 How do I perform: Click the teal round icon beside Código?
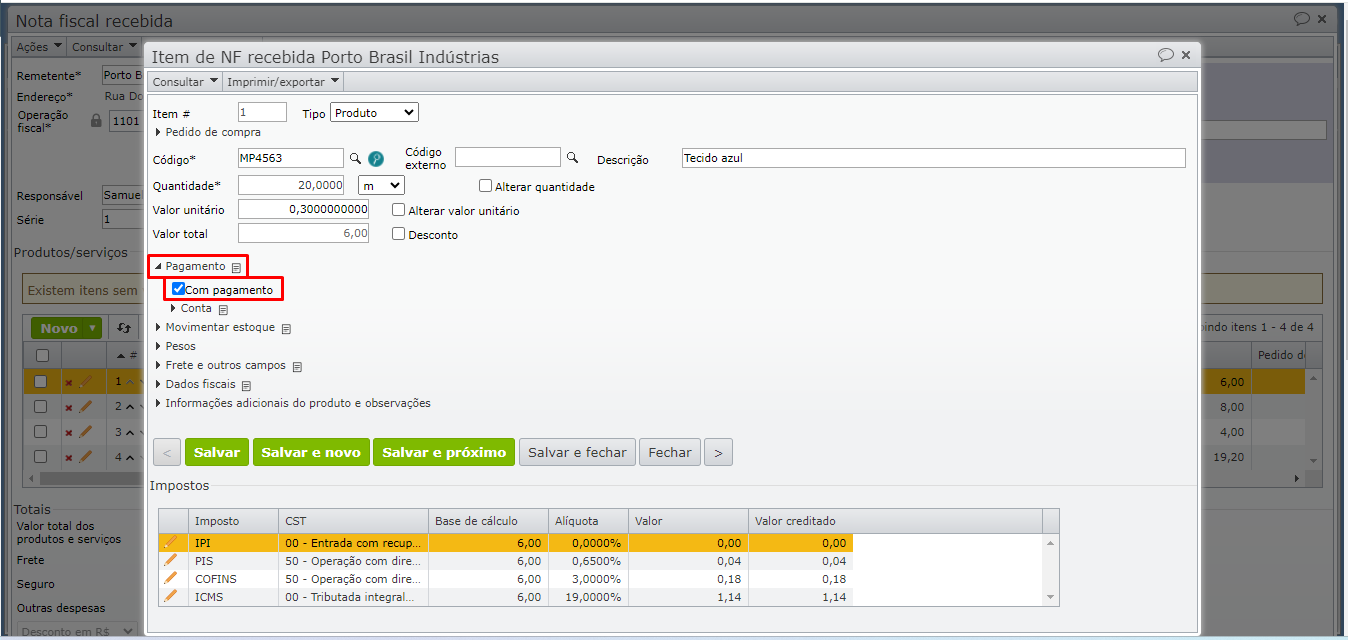pyautogui.click(x=376, y=158)
